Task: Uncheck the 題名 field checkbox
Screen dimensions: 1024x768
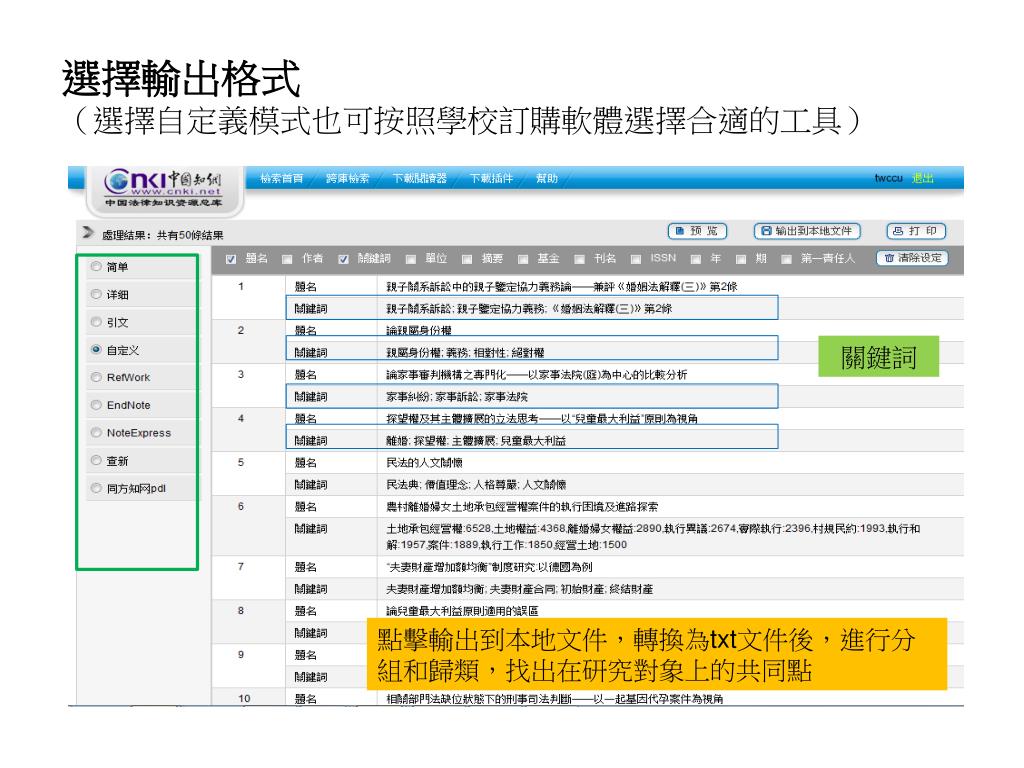Action: click(231, 259)
